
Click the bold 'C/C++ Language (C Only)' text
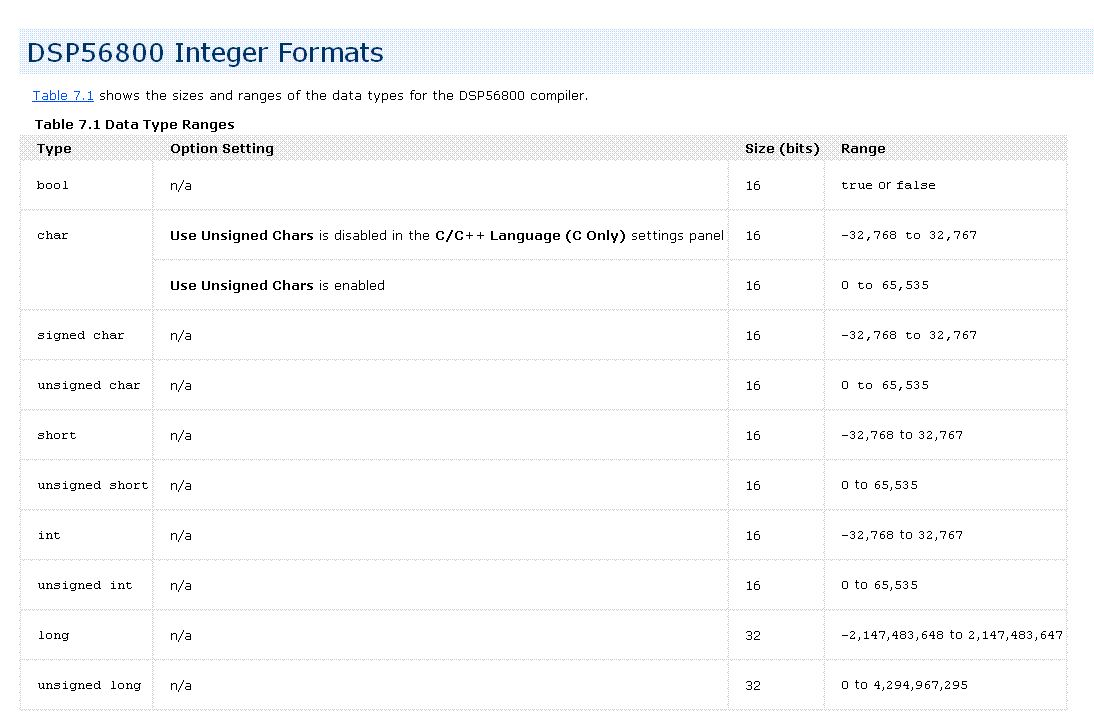tap(530, 235)
